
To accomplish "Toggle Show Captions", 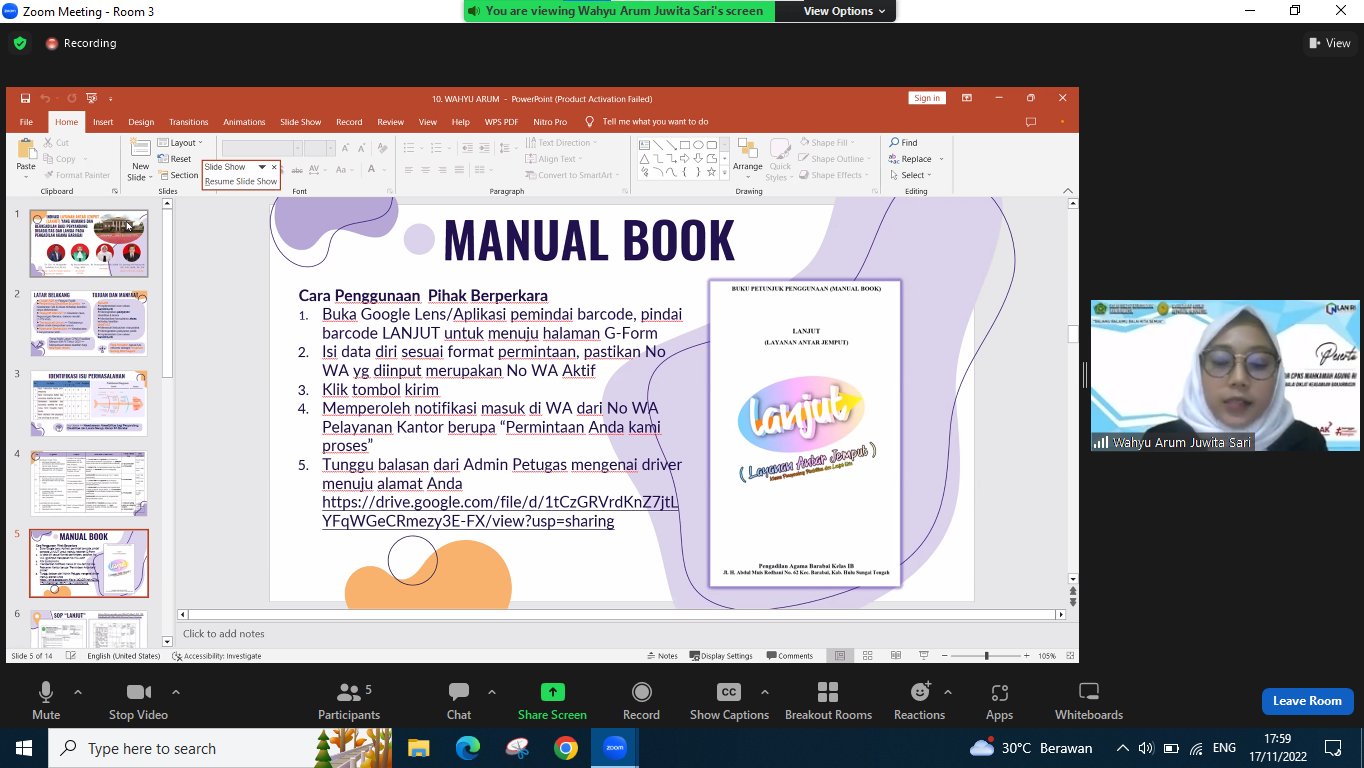I will pos(729,700).
